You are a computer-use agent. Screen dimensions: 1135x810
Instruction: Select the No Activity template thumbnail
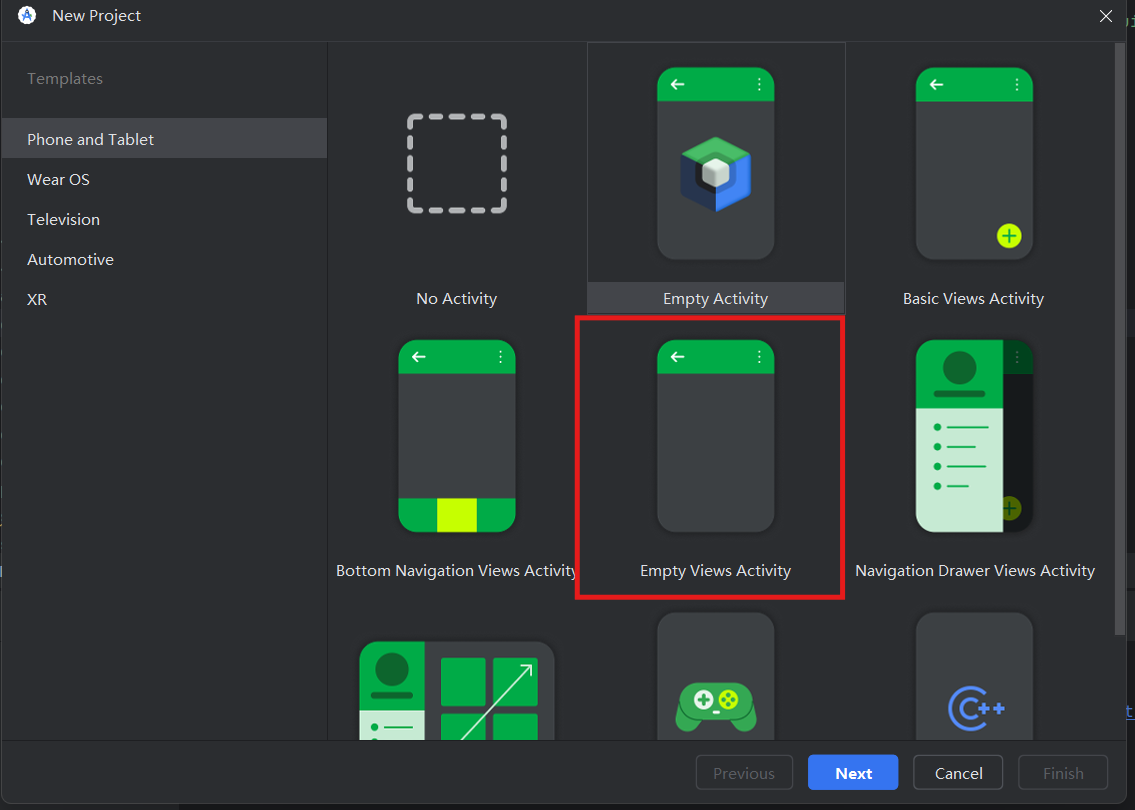pos(457,164)
